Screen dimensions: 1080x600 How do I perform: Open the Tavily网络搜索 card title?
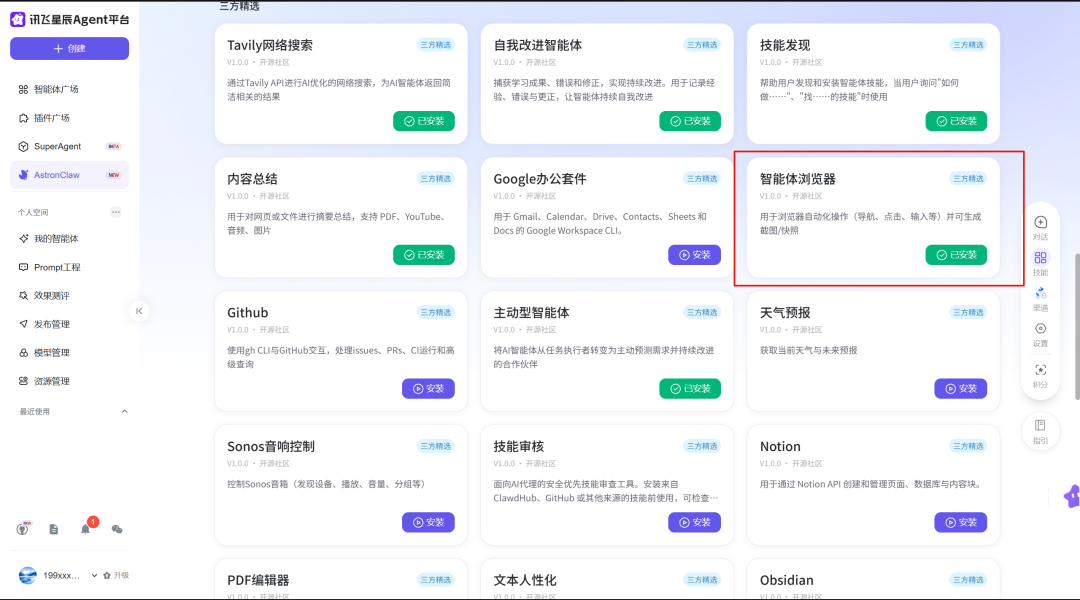point(270,45)
